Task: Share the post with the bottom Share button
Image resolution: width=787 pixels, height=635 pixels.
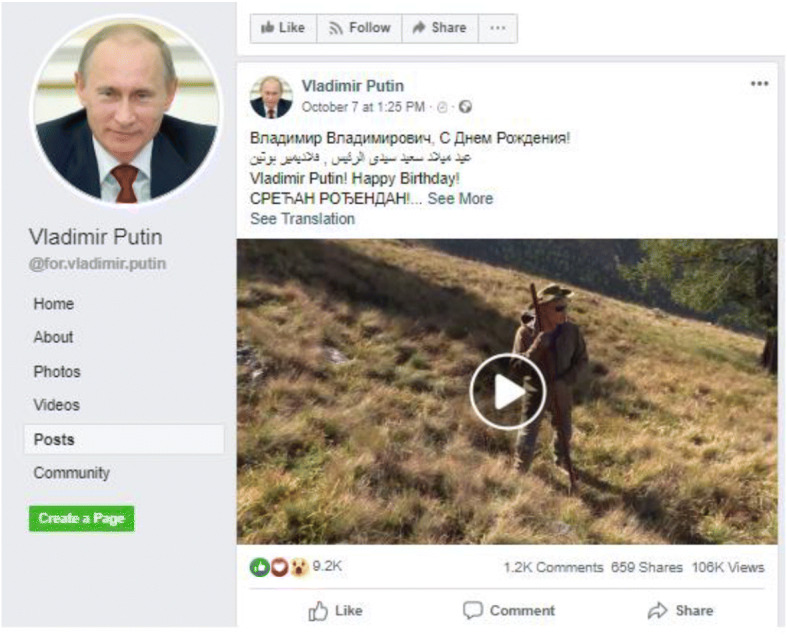Action: coord(681,610)
